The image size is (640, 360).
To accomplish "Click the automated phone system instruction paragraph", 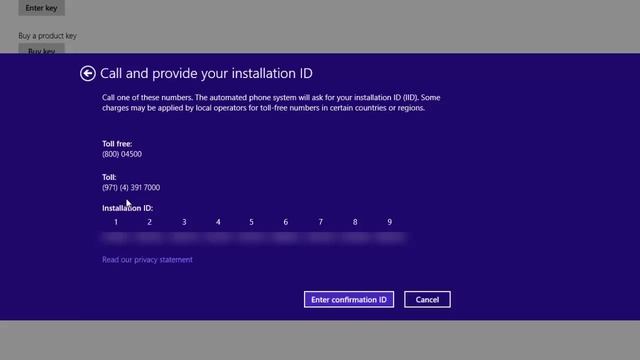I will [271, 103].
